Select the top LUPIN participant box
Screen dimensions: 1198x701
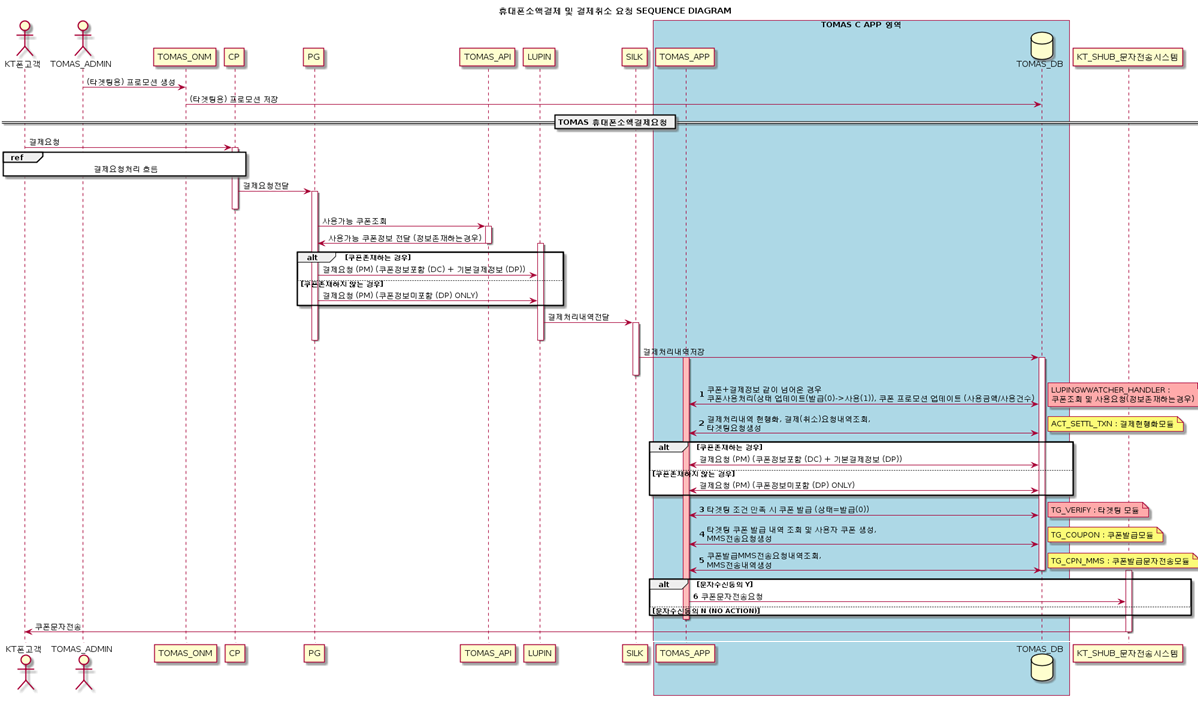click(539, 57)
